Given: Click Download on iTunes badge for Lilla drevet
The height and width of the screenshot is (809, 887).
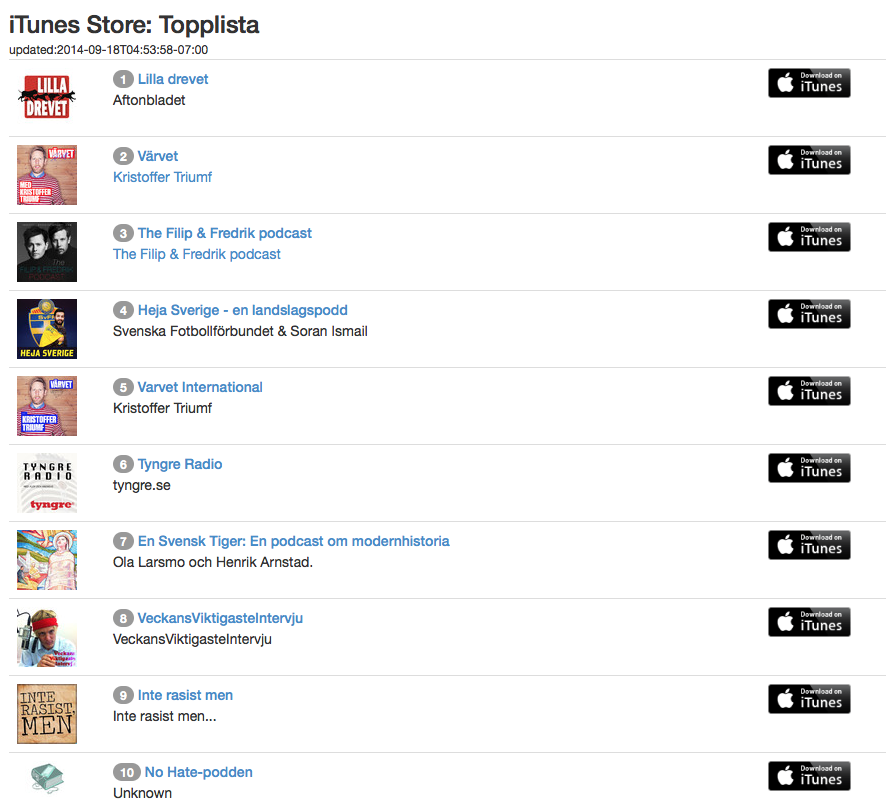Looking at the screenshot, I should click(809, 83).
